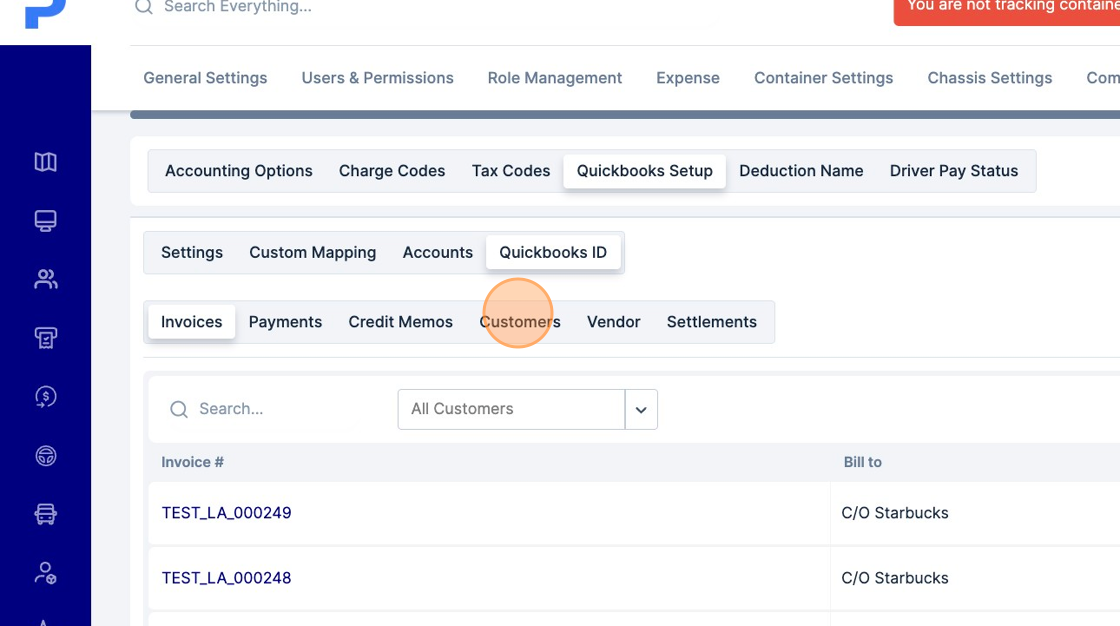Viewport: 1120px width, 626px height.
Task: Open the Tax Codes tab
Action: pos(511,171)
